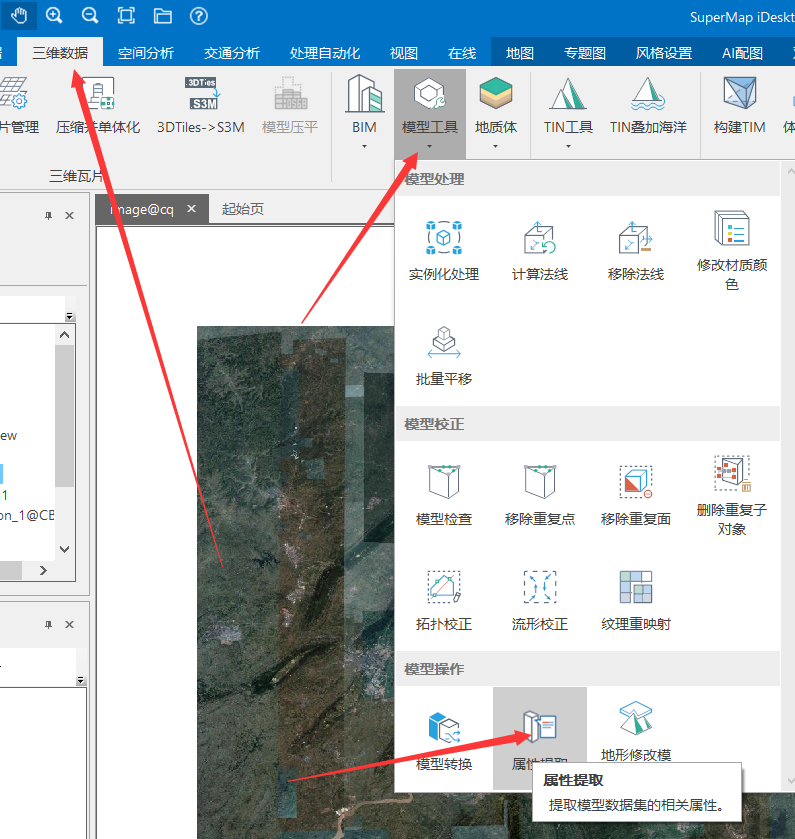This screenshot has height=839, width=795.
Task: Switch to the 专题图 ribbon tab
Action: click(x=585, y=52)
